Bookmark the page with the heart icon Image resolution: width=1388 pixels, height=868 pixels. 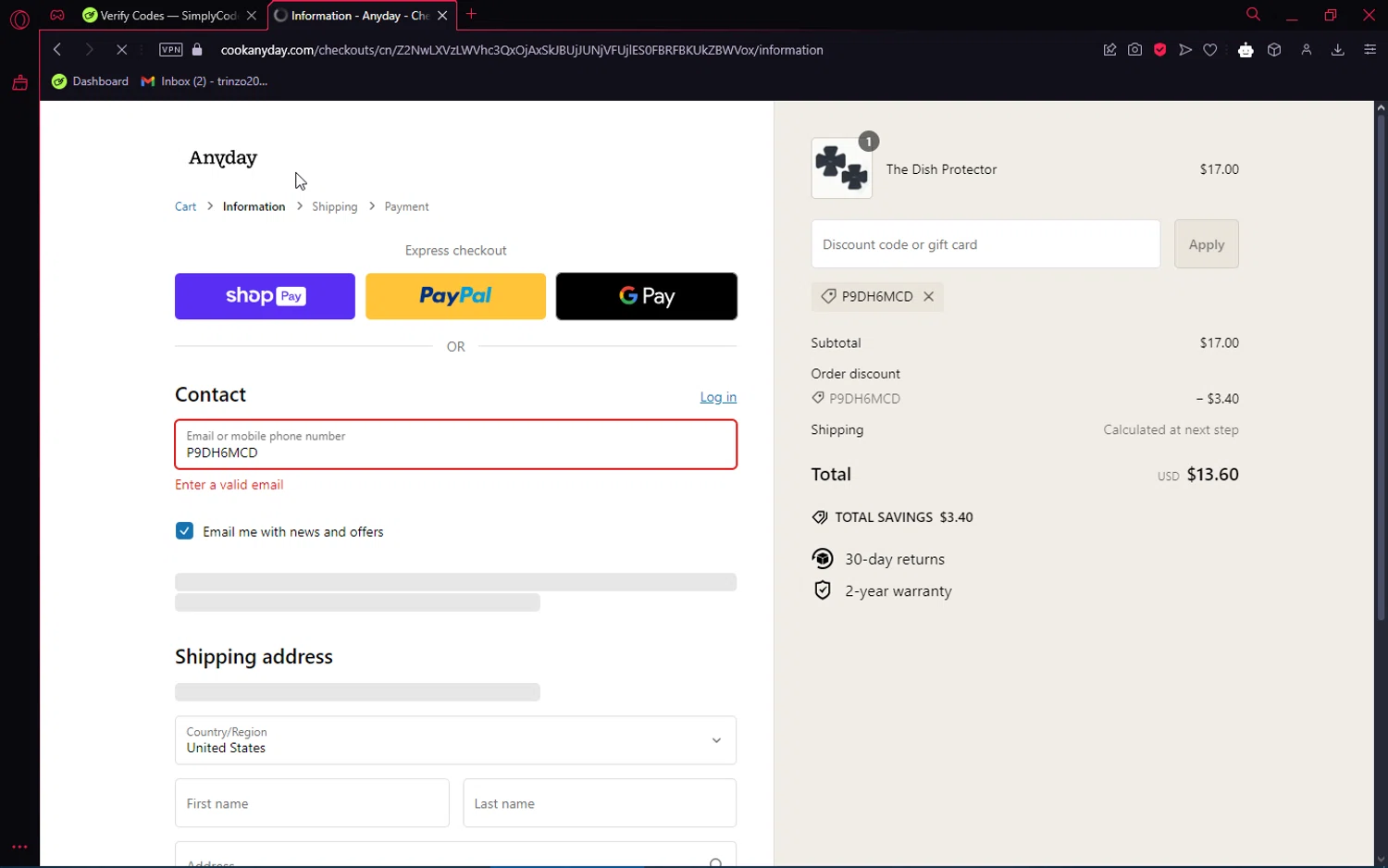click(1210, 50)
